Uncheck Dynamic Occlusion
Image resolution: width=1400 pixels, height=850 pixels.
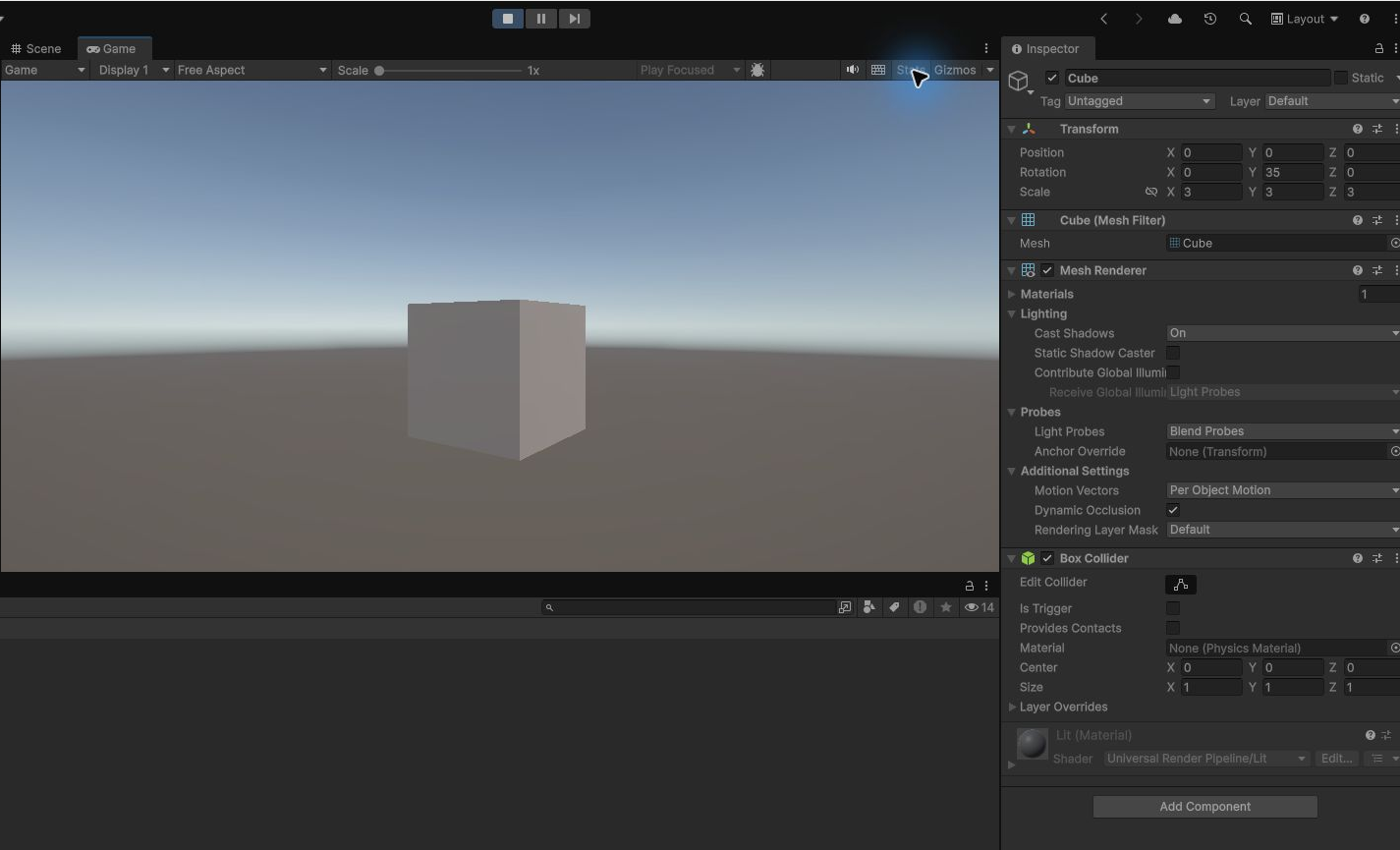1173,510
